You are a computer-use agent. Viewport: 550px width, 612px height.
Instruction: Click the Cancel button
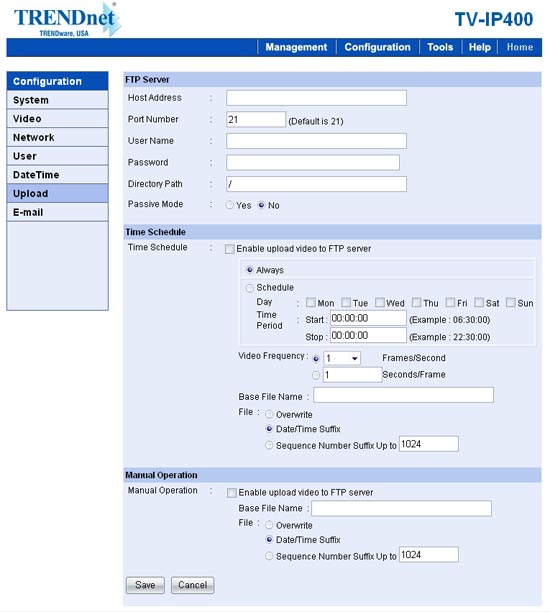[x=192, y=585]
